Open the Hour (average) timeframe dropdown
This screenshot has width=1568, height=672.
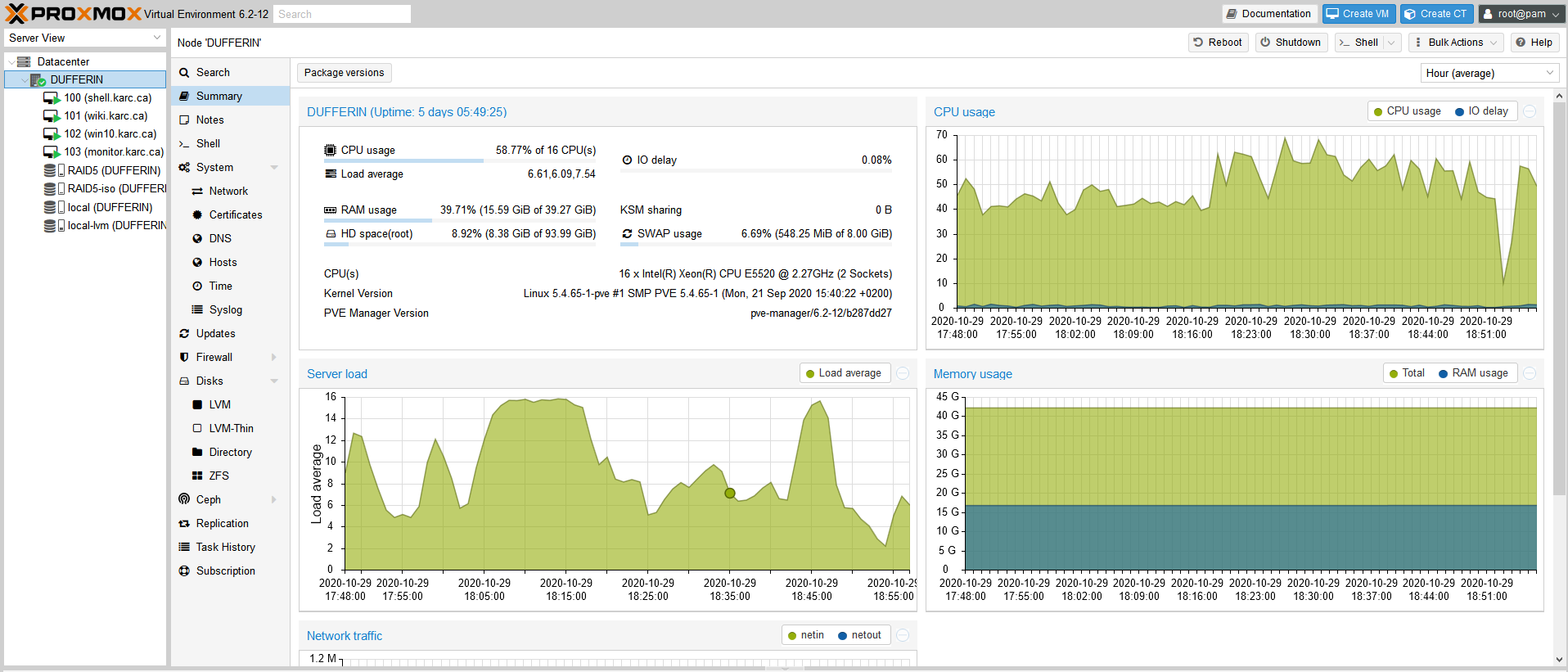1489,73
